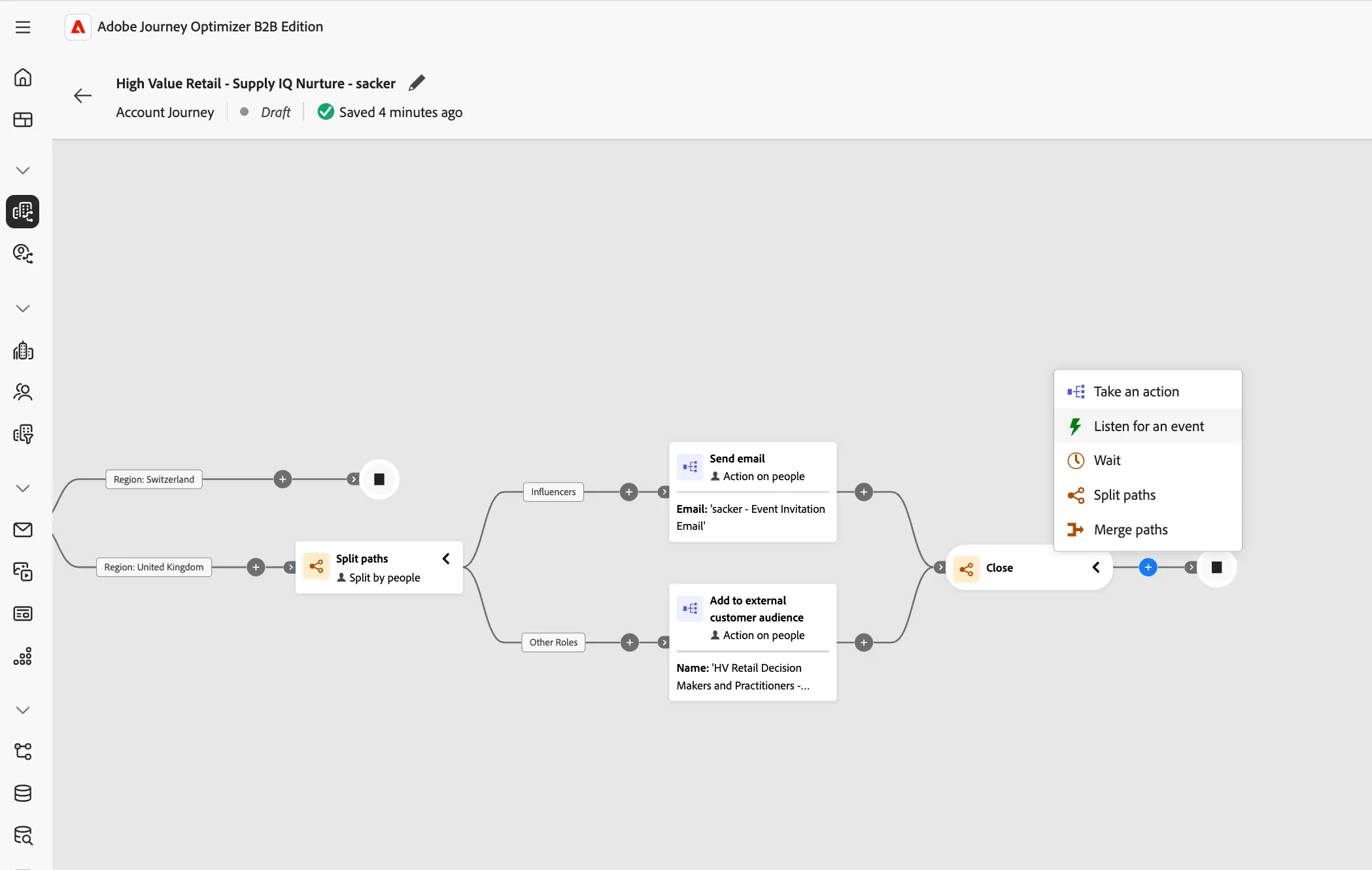
Task: Choose Split paths from the node menu
Action: tap(1148, 495)
